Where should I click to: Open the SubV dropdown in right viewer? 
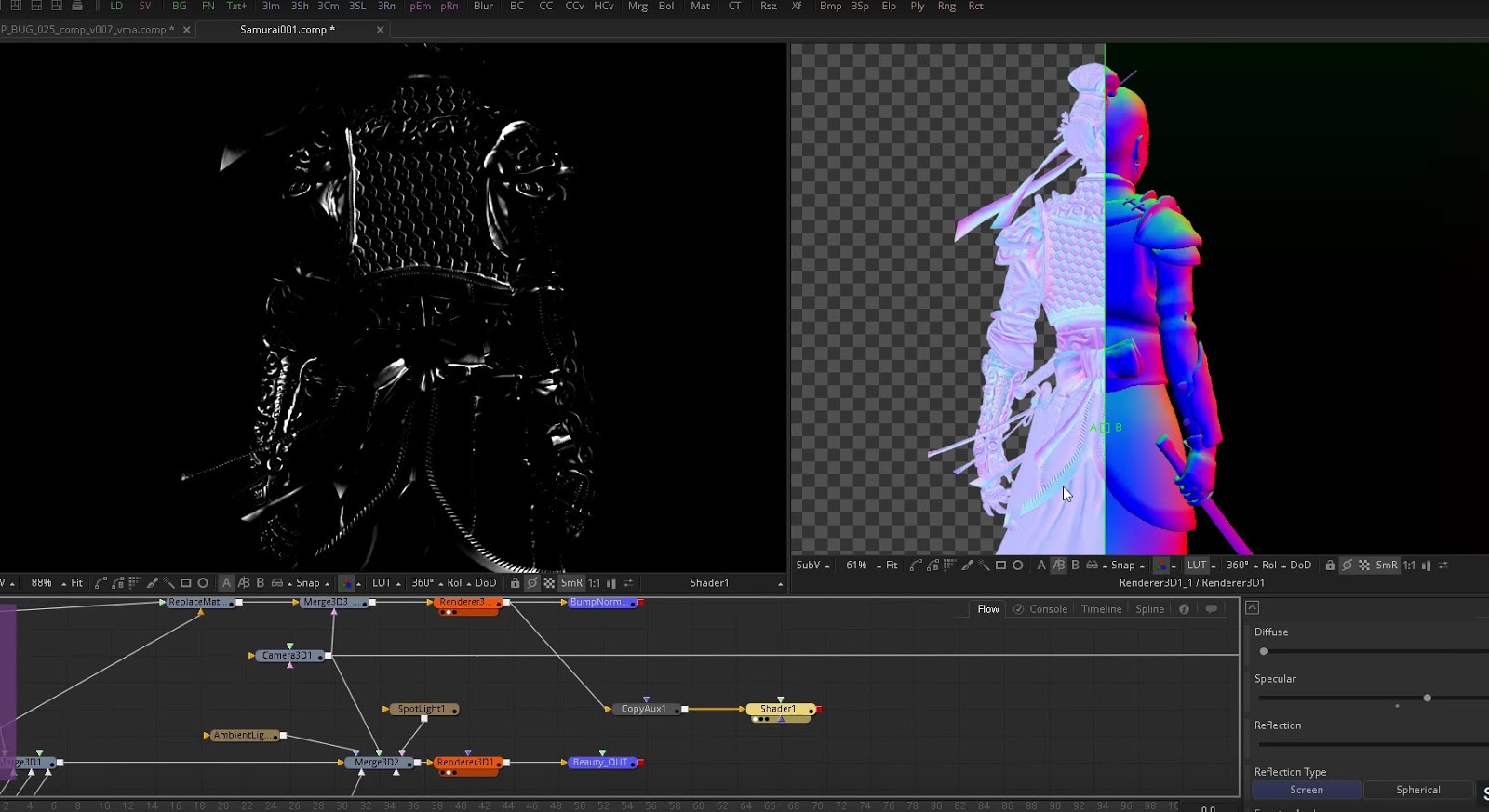click(812, 566)
